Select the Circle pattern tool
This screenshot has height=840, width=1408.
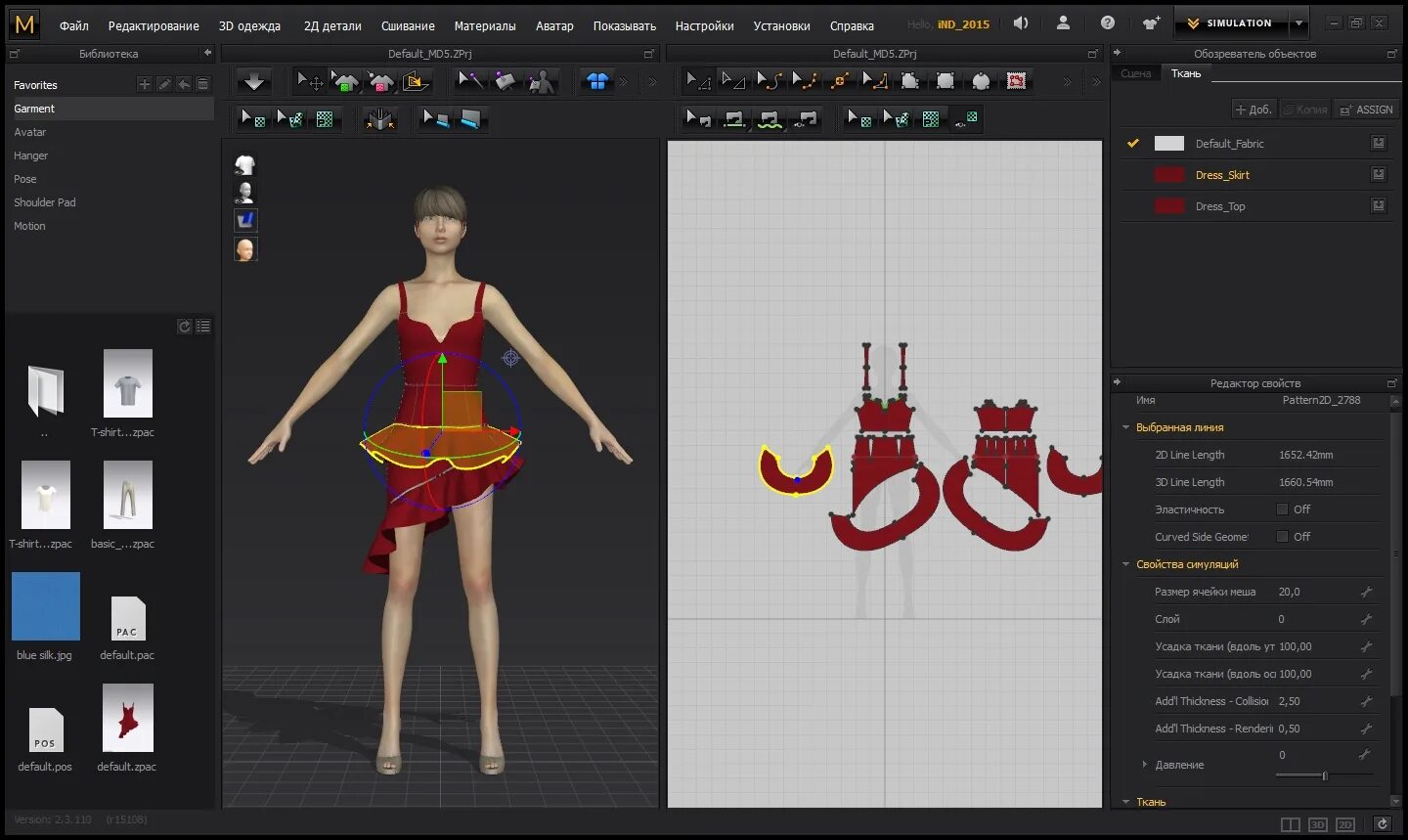point(981,81)
